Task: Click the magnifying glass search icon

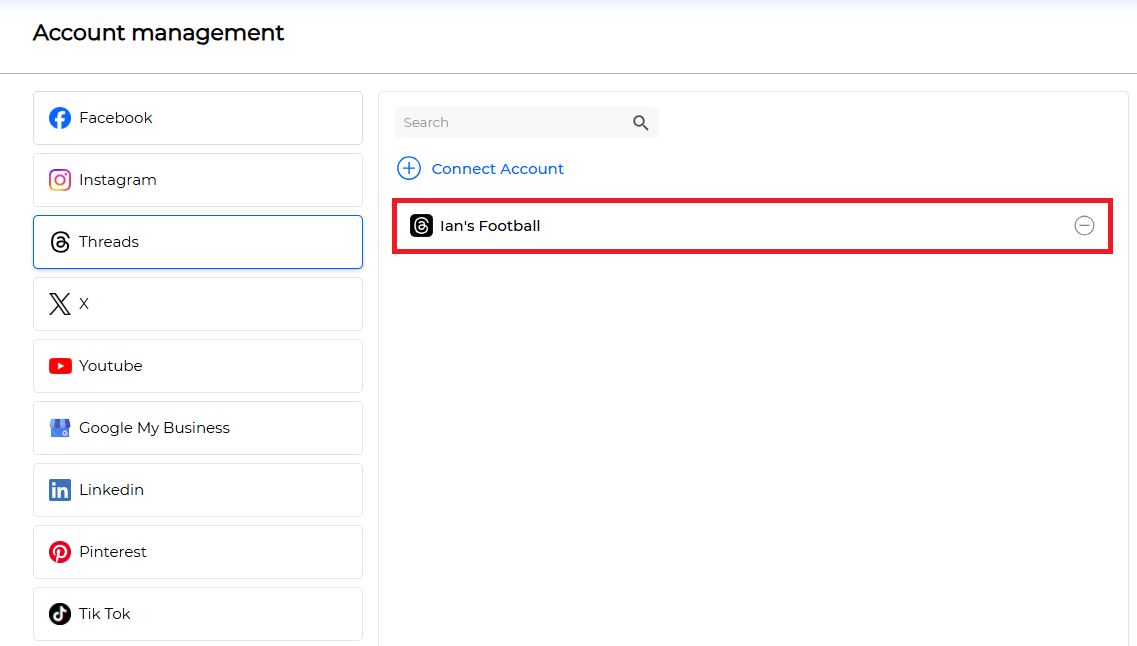Action: tap(640, 123)
